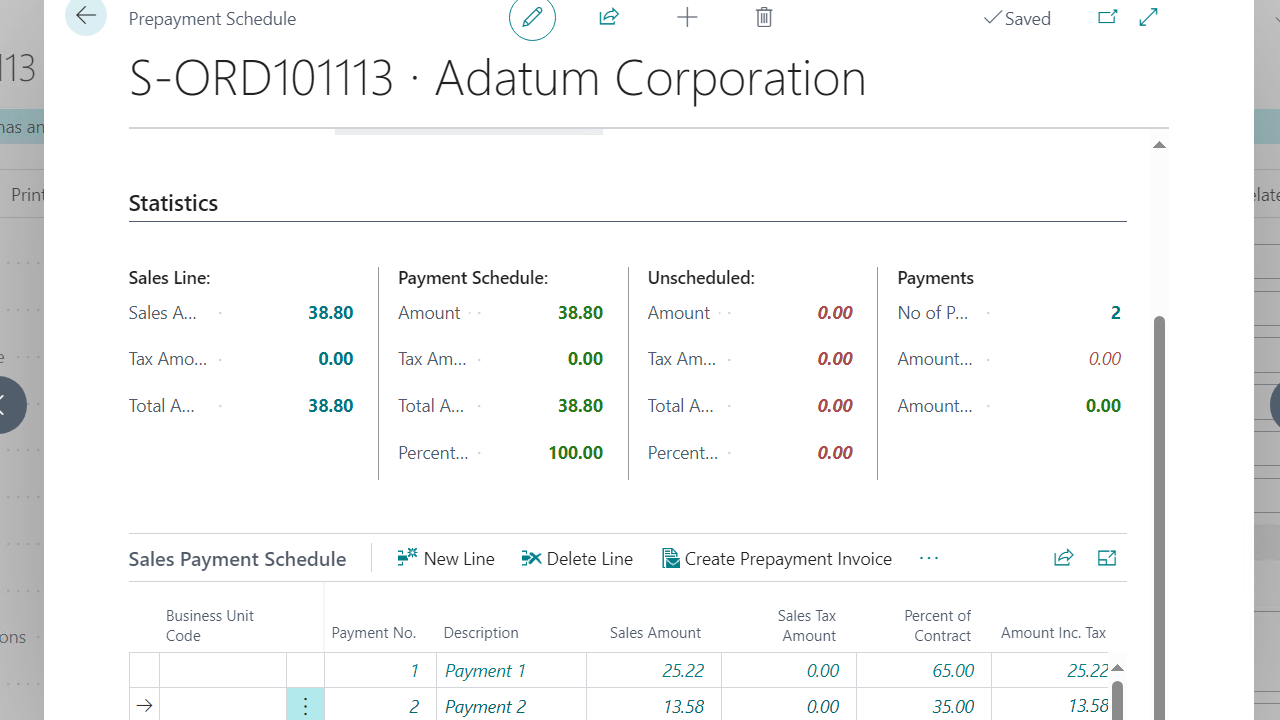Delete the schedule using the trash icon
This screenshot has width=1280, height=720.
[x=763, y=17]
